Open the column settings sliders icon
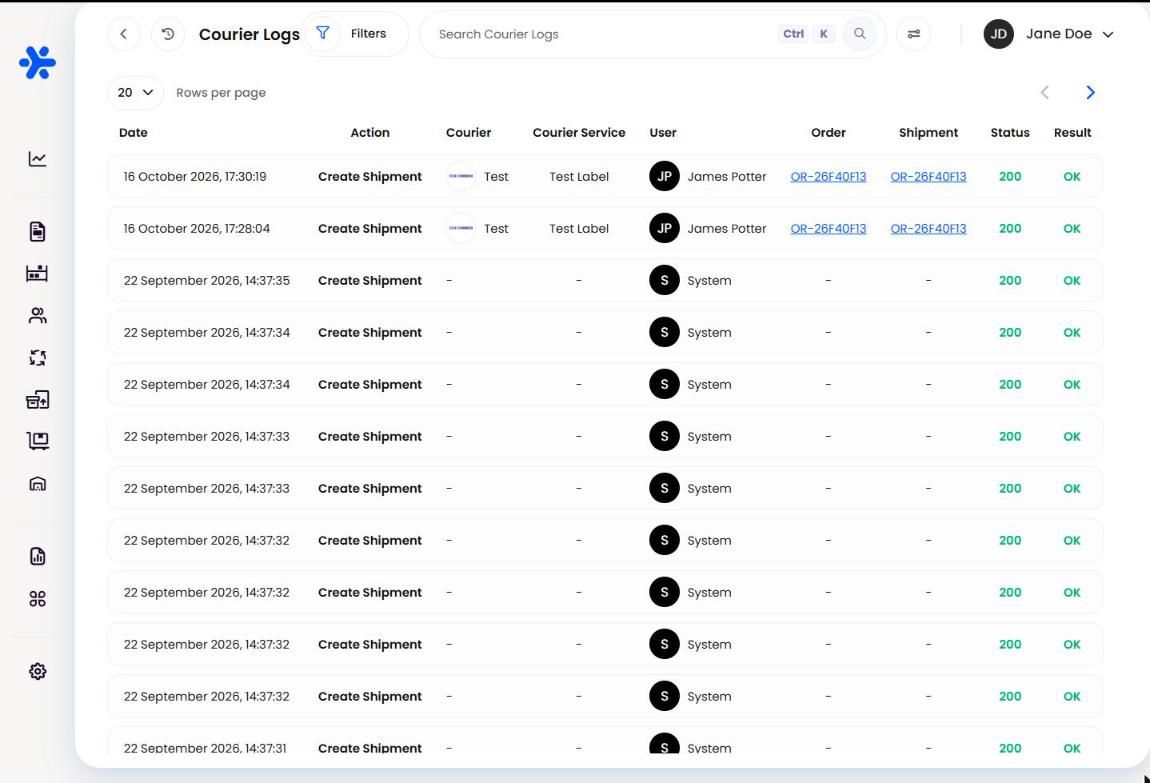The height and width of the screenshot is (783, 1150). [914, 34]
